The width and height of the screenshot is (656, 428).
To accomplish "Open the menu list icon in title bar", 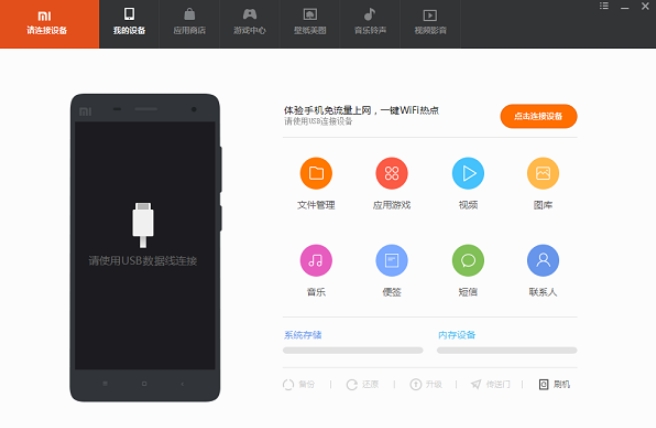I will [x=604, y=6].
